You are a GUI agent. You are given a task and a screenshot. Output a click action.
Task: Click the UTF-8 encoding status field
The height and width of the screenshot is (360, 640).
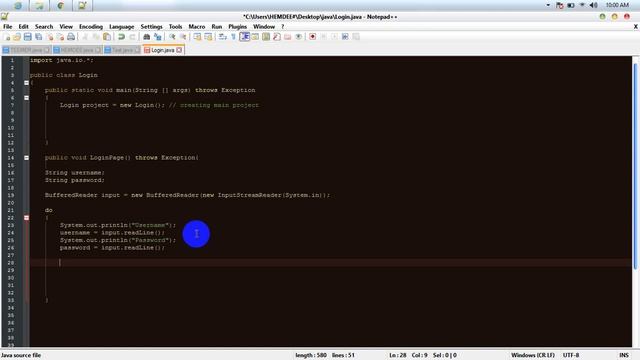tap(571, 355)
